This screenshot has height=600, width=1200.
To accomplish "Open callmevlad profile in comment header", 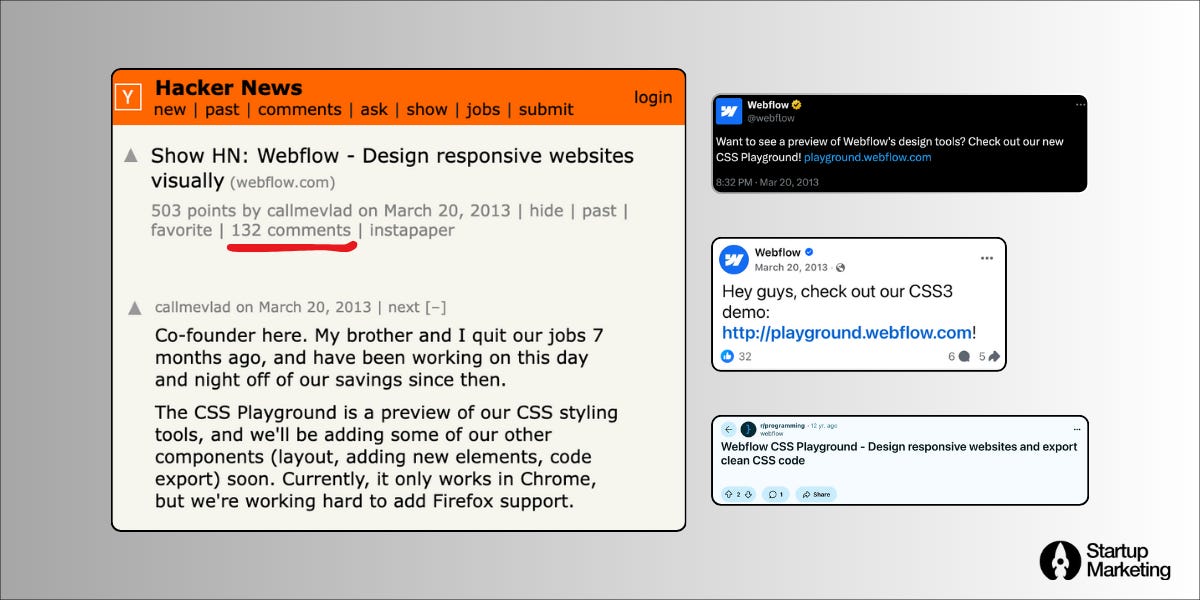I will click(x=193, y=307).
